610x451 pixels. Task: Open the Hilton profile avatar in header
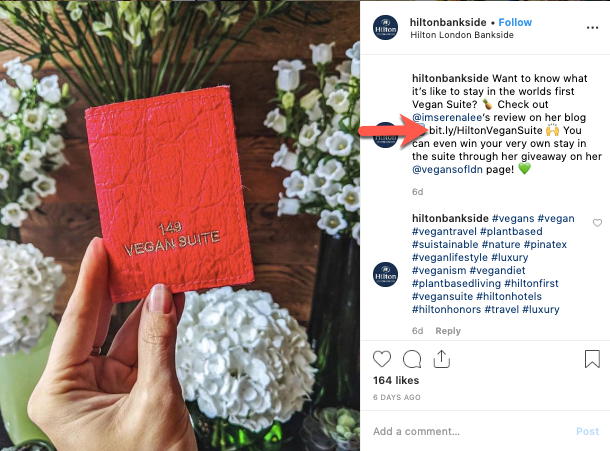(x=385, y=28)
